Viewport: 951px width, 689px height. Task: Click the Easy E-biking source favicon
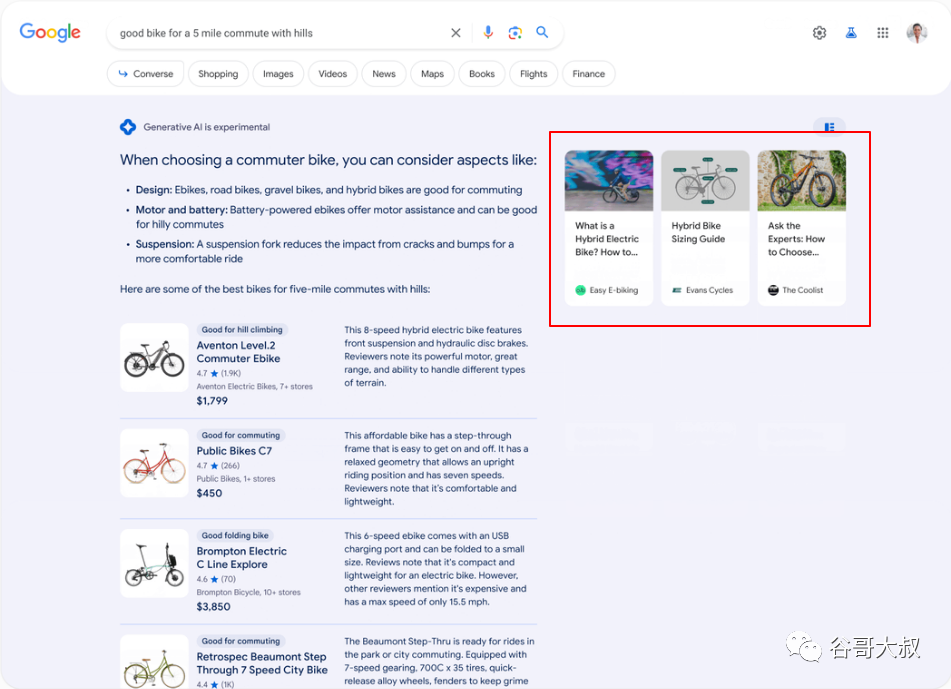pos(580,290)
